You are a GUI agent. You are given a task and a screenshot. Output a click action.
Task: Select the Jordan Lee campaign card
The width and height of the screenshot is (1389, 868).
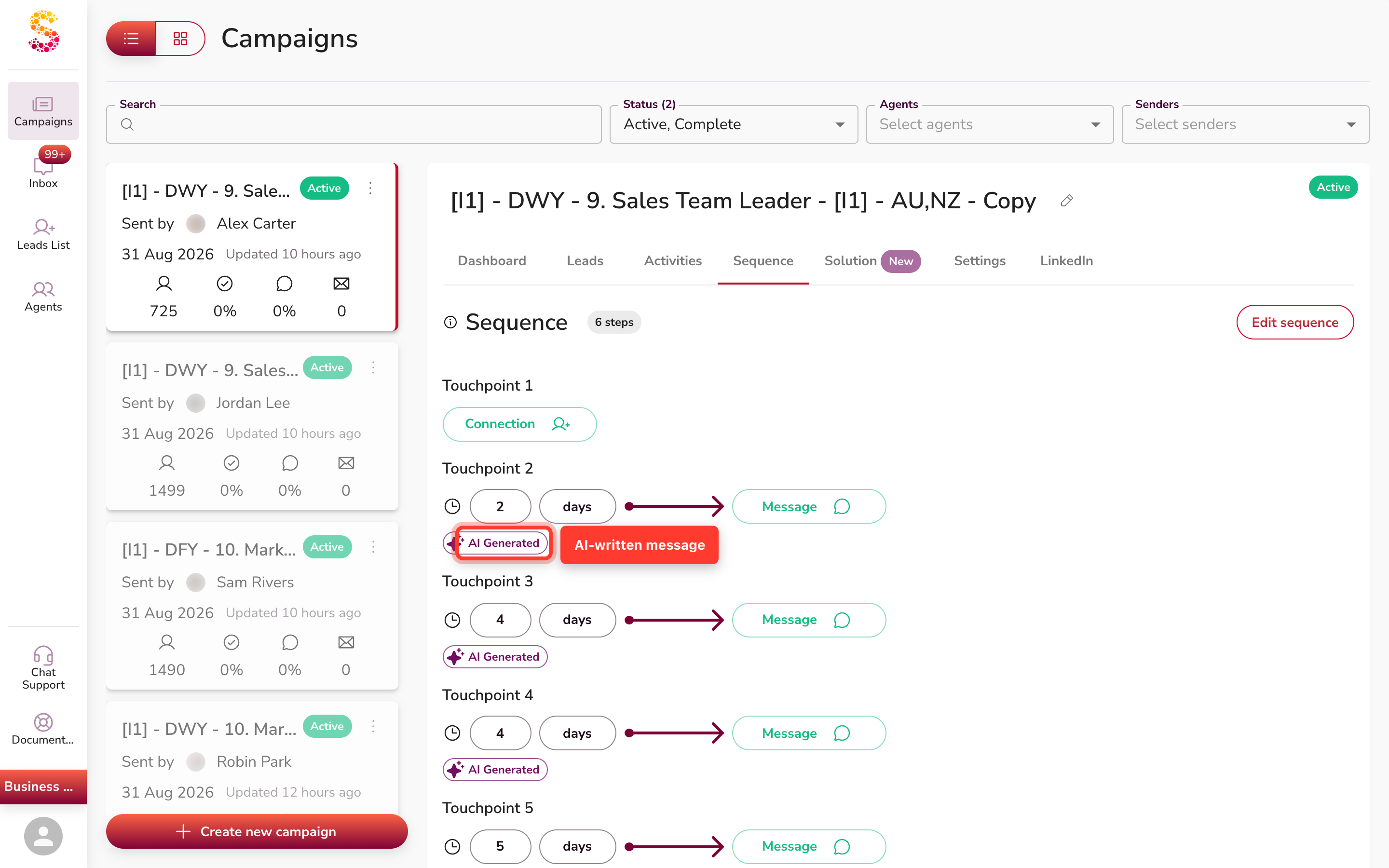(252, 426)
